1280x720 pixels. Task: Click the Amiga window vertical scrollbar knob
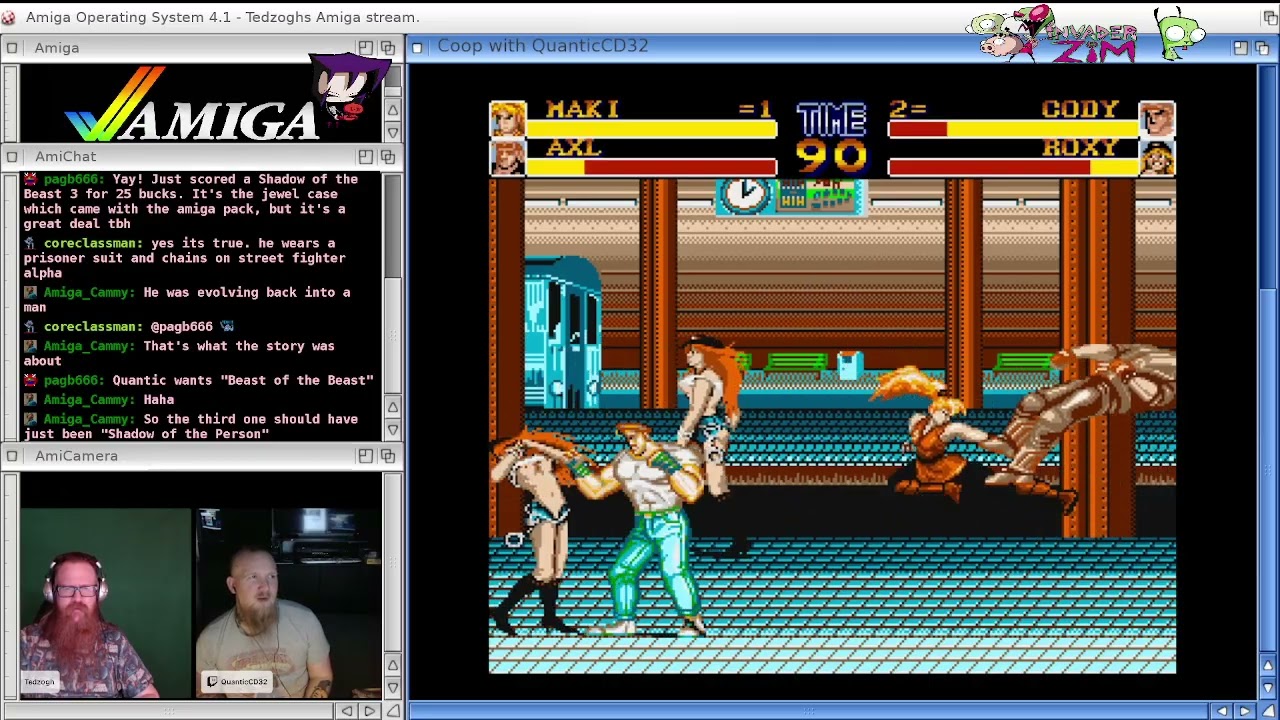point(393,83)
